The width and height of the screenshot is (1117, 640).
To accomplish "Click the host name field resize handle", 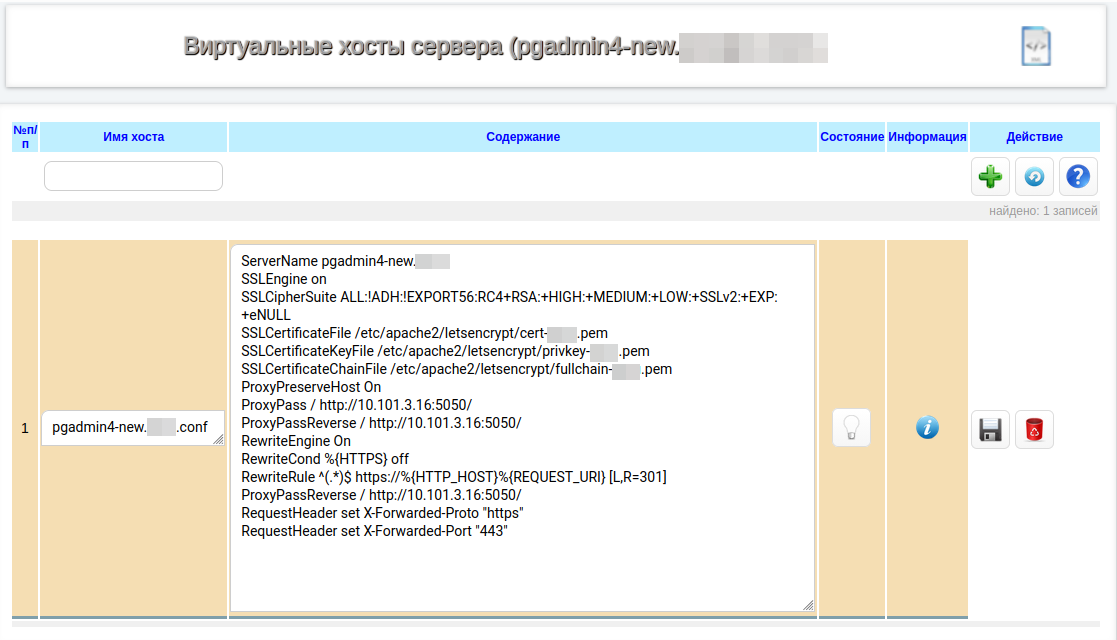I will pos(219,441).
